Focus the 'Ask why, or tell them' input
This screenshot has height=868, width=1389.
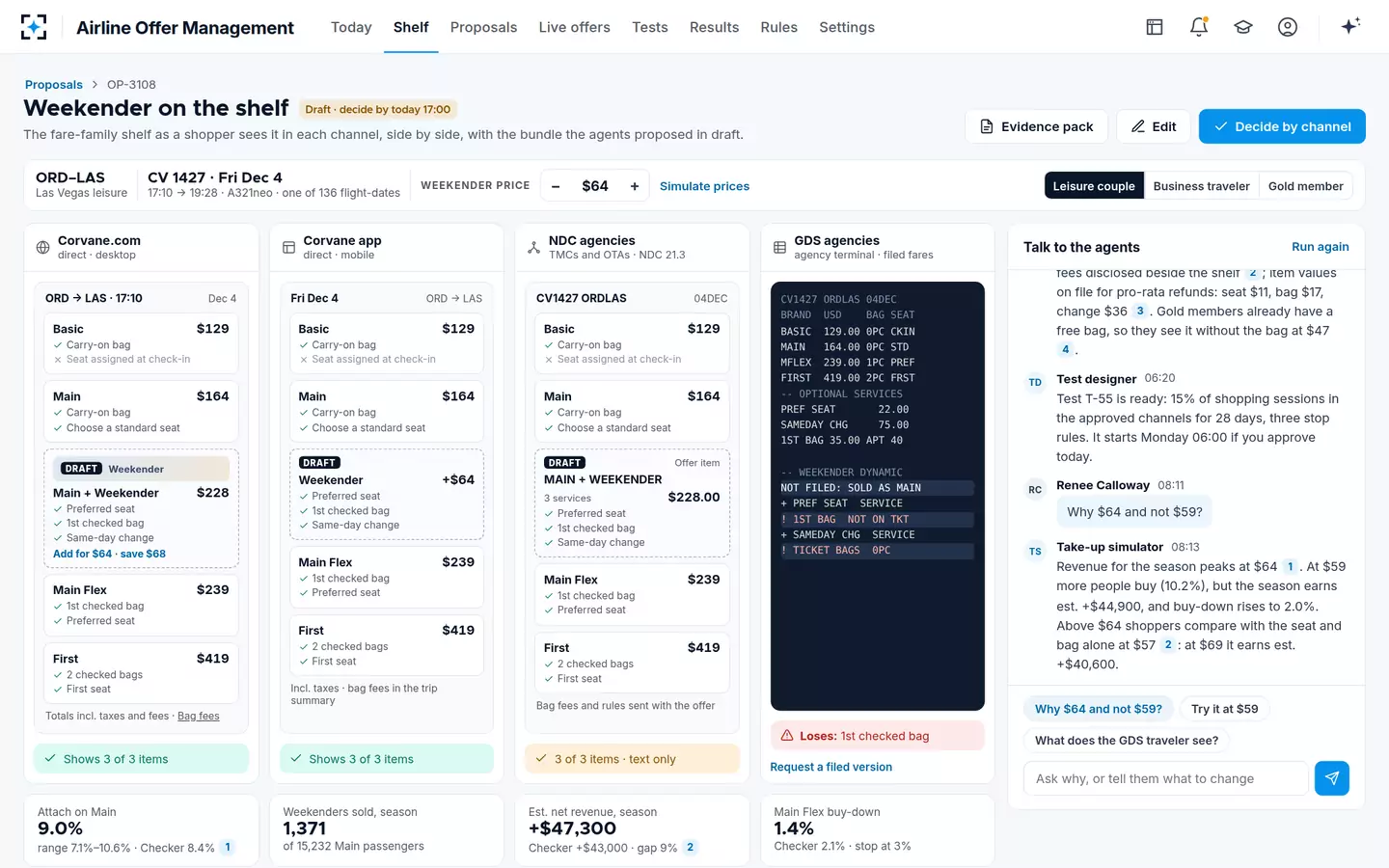(1165, 778)
